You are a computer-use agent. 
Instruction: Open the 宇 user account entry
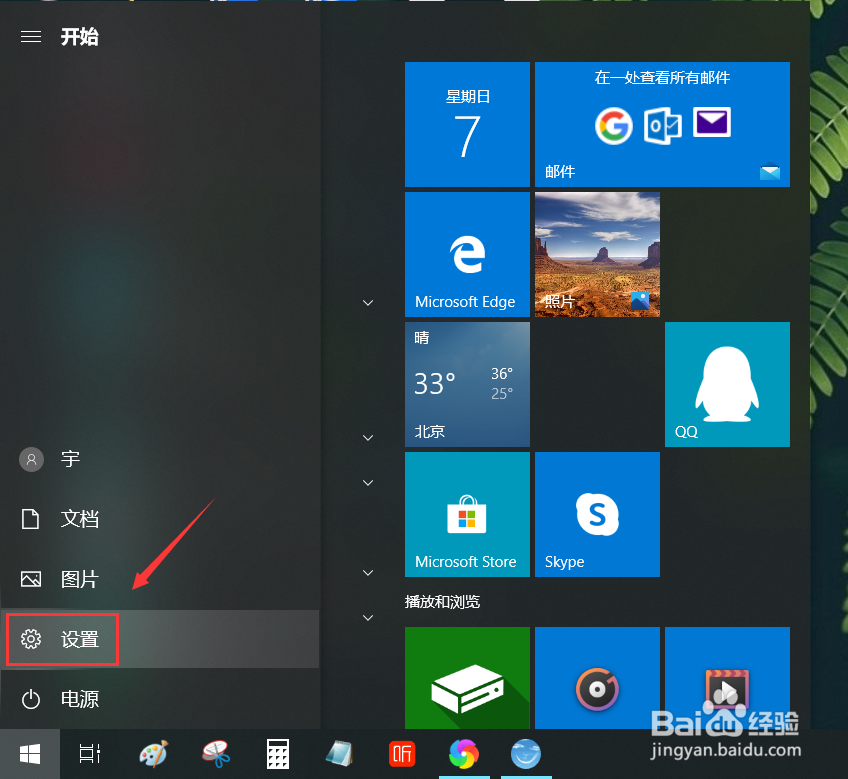pyautogui.click(x=160, y=459)
